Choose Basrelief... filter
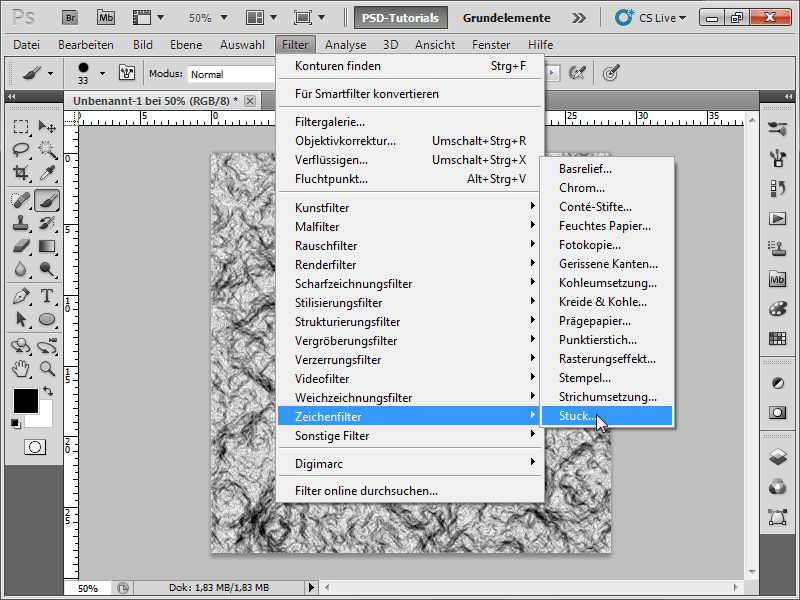 tap(607, 169)
